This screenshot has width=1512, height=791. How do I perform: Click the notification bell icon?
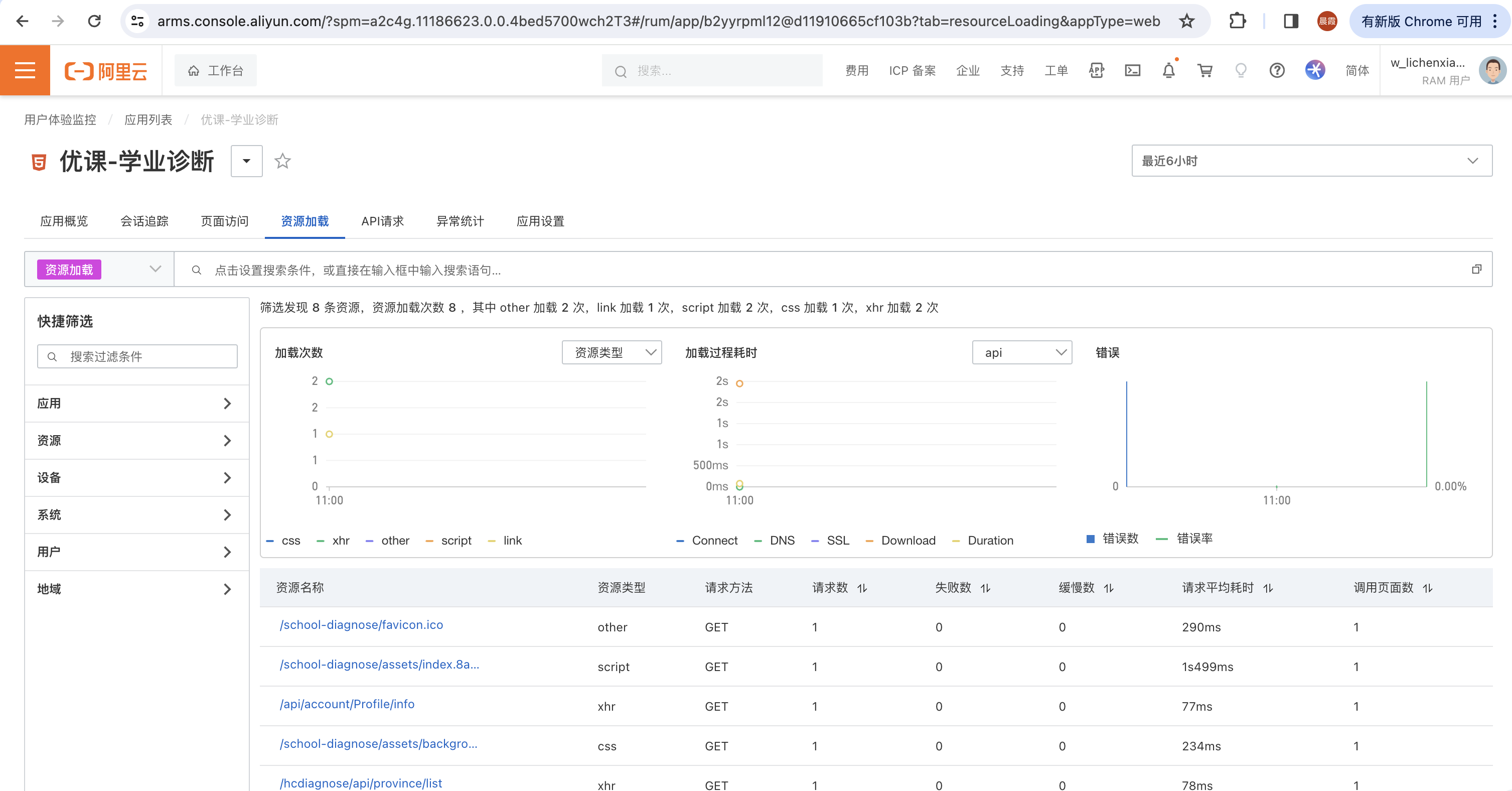1168,70
